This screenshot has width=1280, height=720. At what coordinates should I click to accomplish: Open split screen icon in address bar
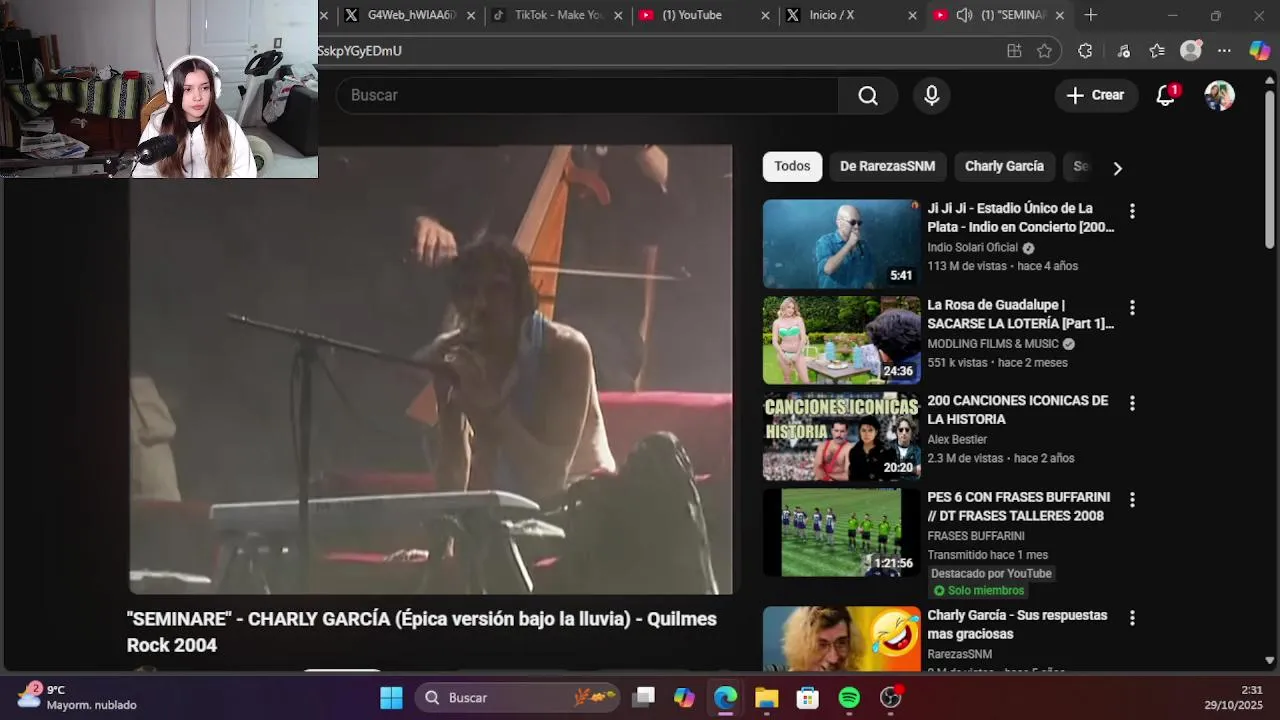tap(1014, 51)
